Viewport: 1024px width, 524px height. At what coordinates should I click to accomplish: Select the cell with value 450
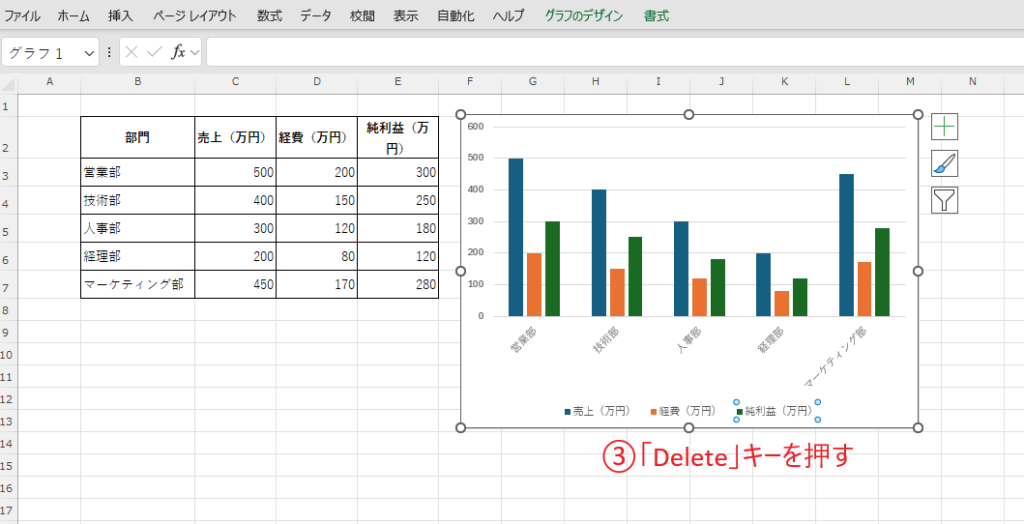(x=235, y=285)
